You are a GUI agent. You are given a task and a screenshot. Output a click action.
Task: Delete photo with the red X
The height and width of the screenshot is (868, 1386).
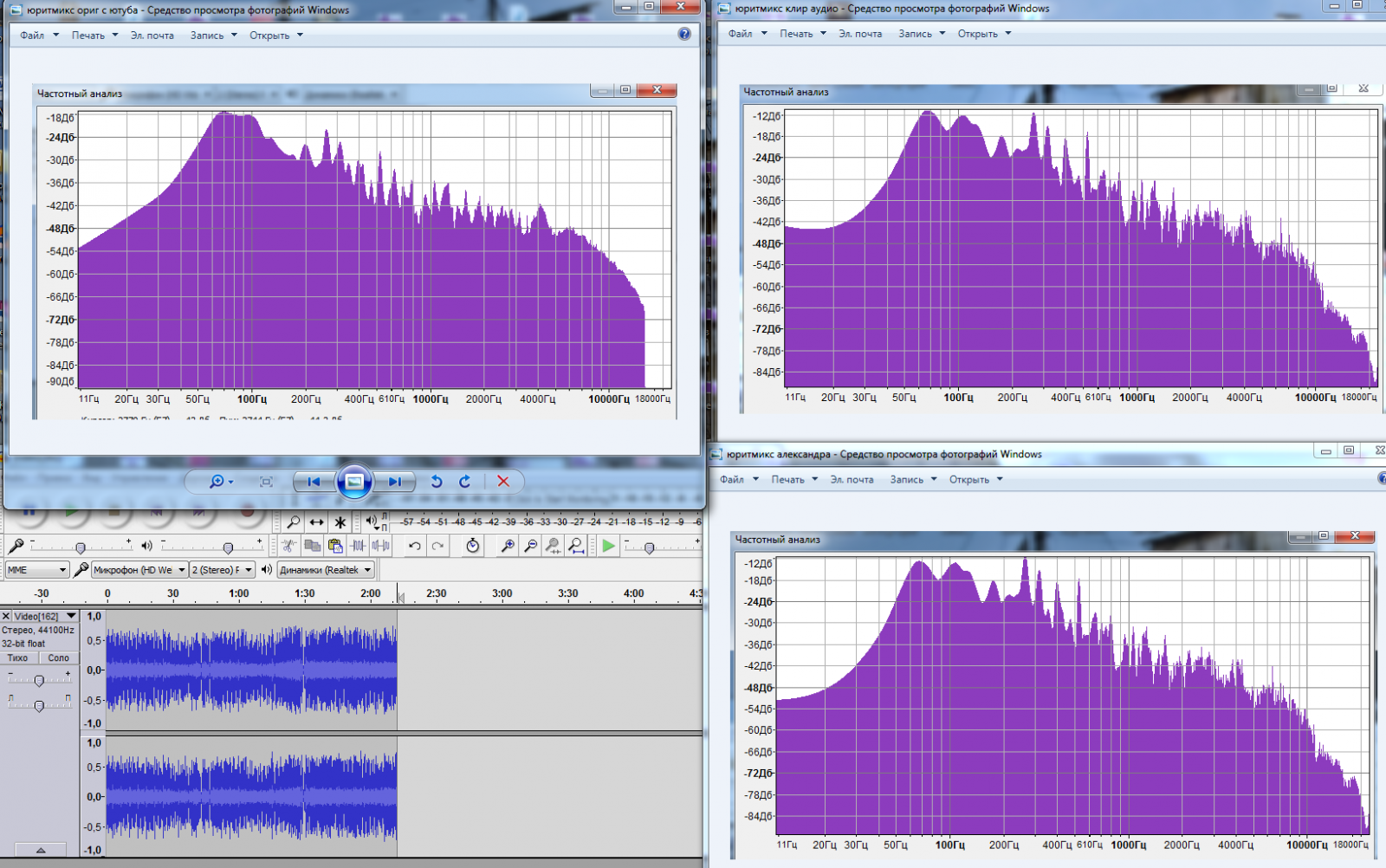(503, 482)
